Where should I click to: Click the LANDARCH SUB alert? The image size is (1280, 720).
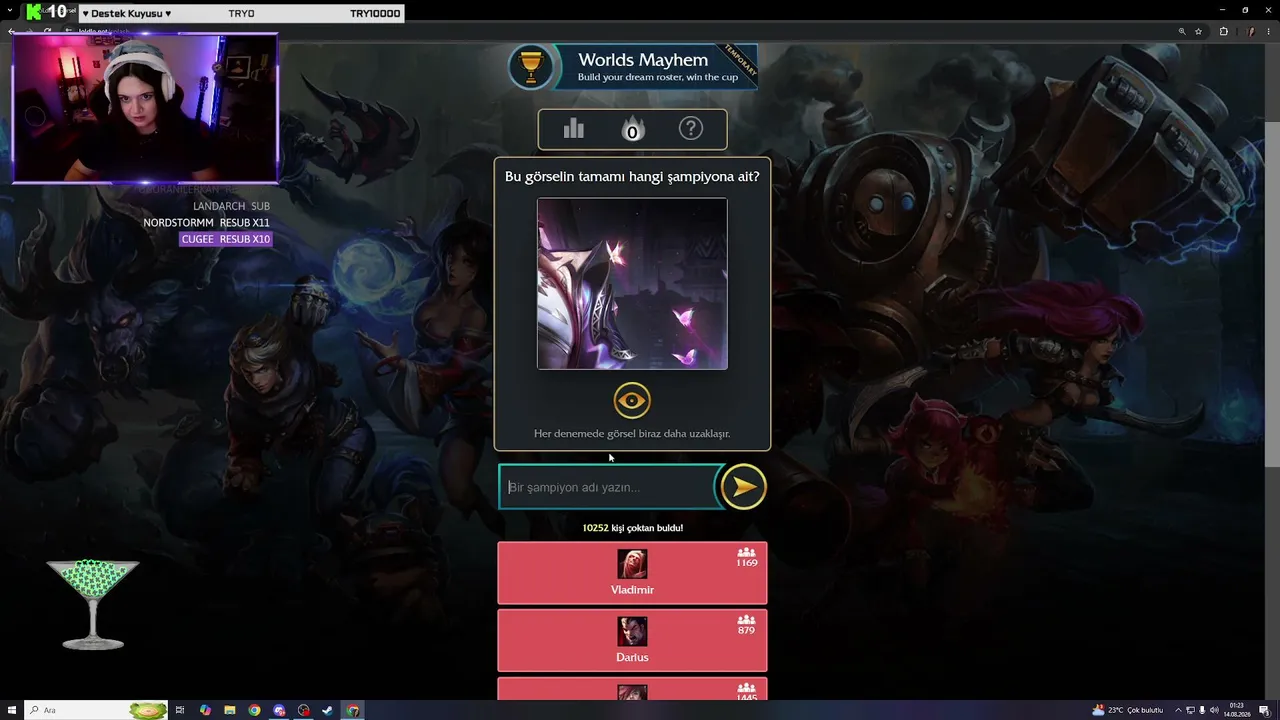tap(232, 206)
